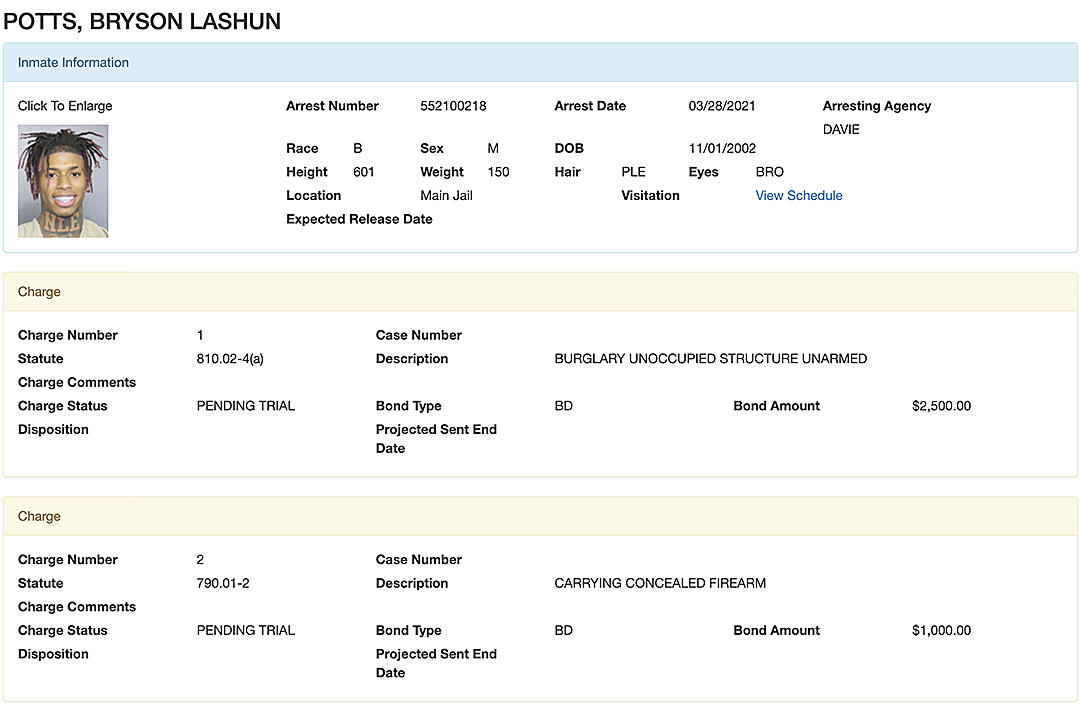Select the BURGLARY UNOCCUPIED STRUCTURE description
Screen dimensions: 1080x716
(x=710, y=358)
